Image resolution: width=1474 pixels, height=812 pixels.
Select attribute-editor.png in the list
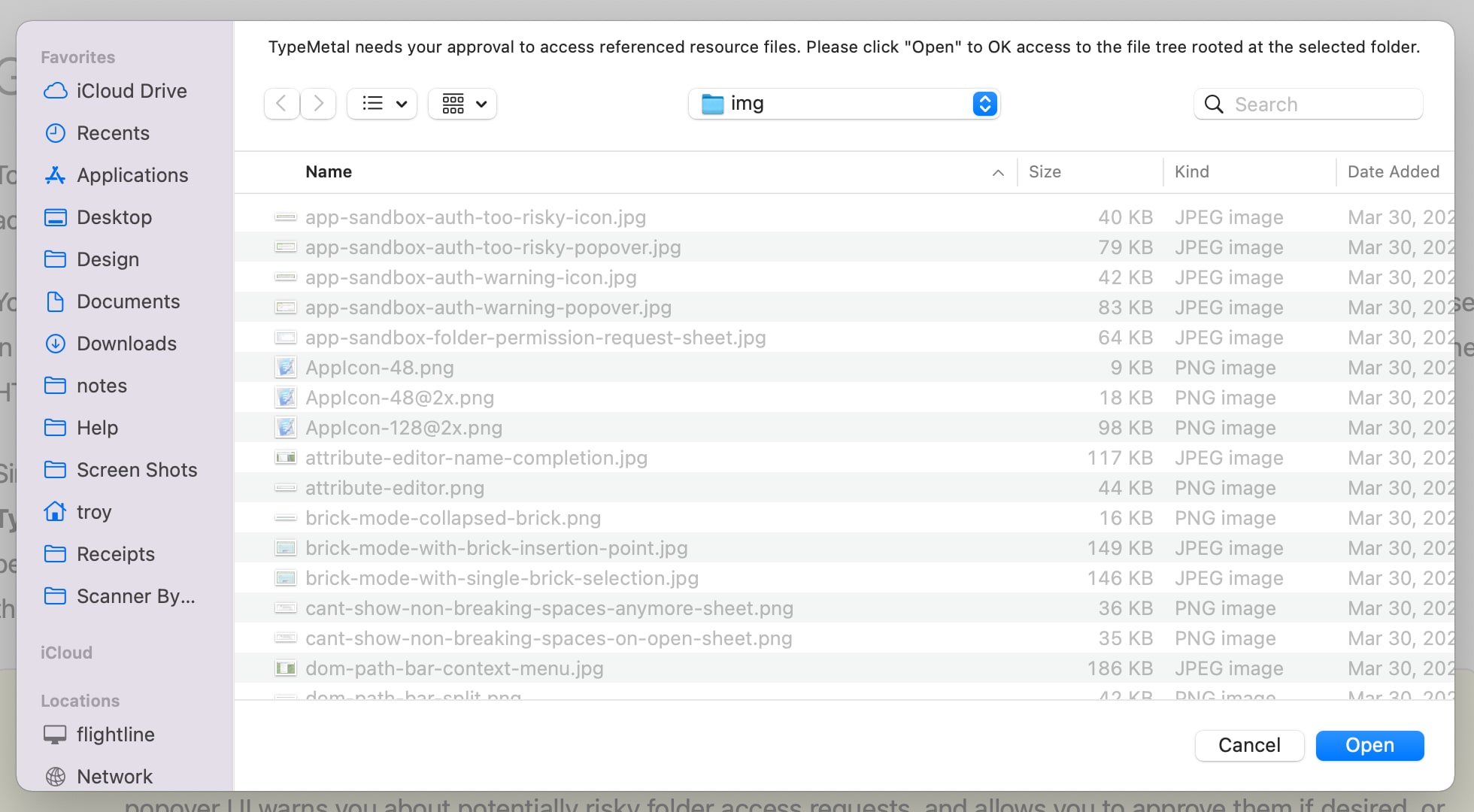point(844,488)
